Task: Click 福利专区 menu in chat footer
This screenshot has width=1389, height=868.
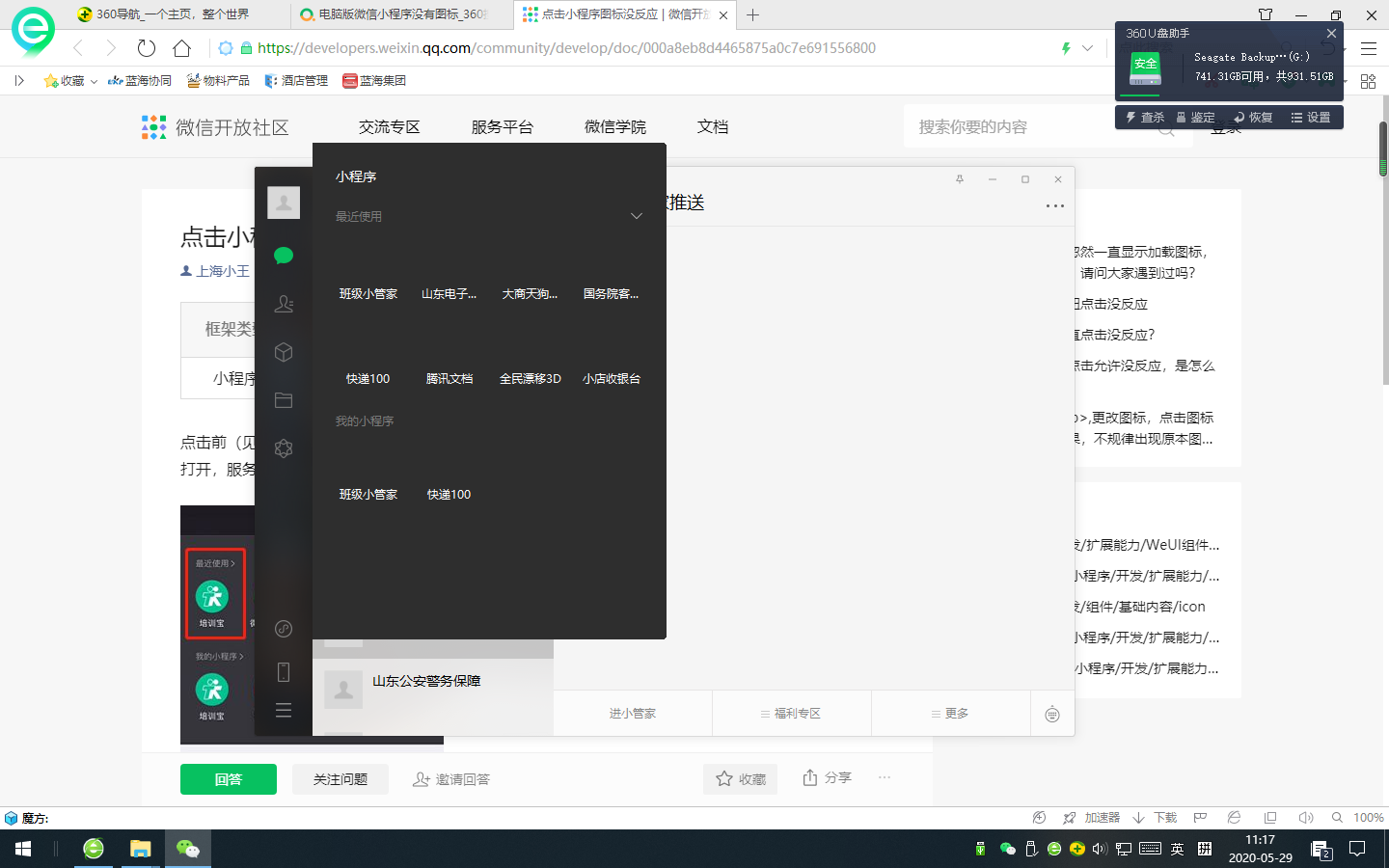Action: click(x=791, y=714)
